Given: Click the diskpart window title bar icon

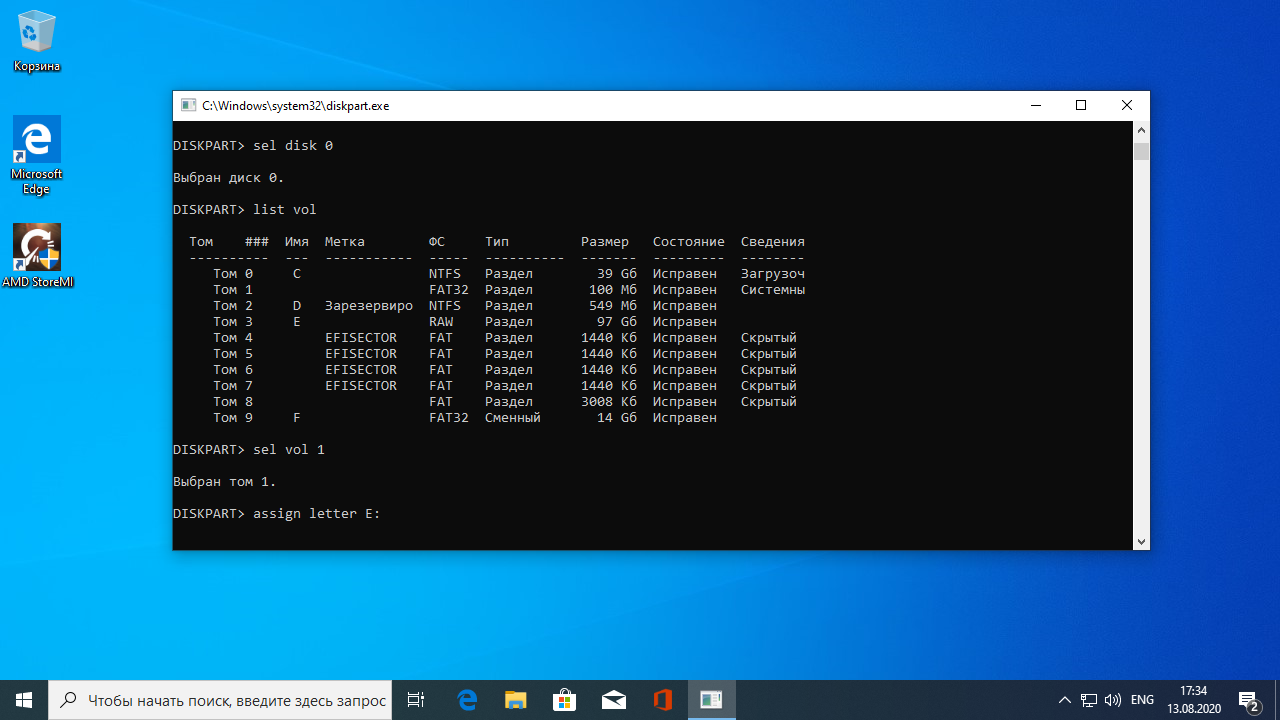Looking at the screenshot, I should 188,106.
